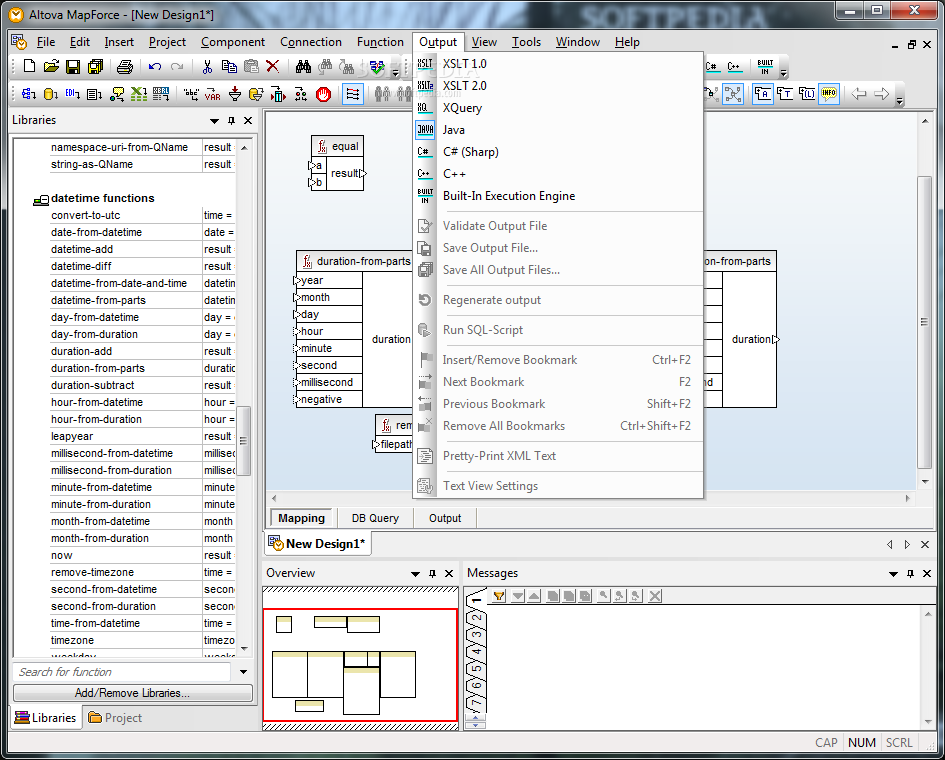Pin the Libraries panel

231,121
